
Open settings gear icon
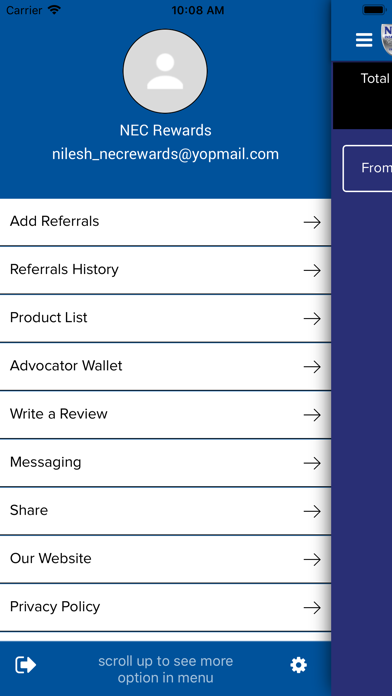pos(298,665)
